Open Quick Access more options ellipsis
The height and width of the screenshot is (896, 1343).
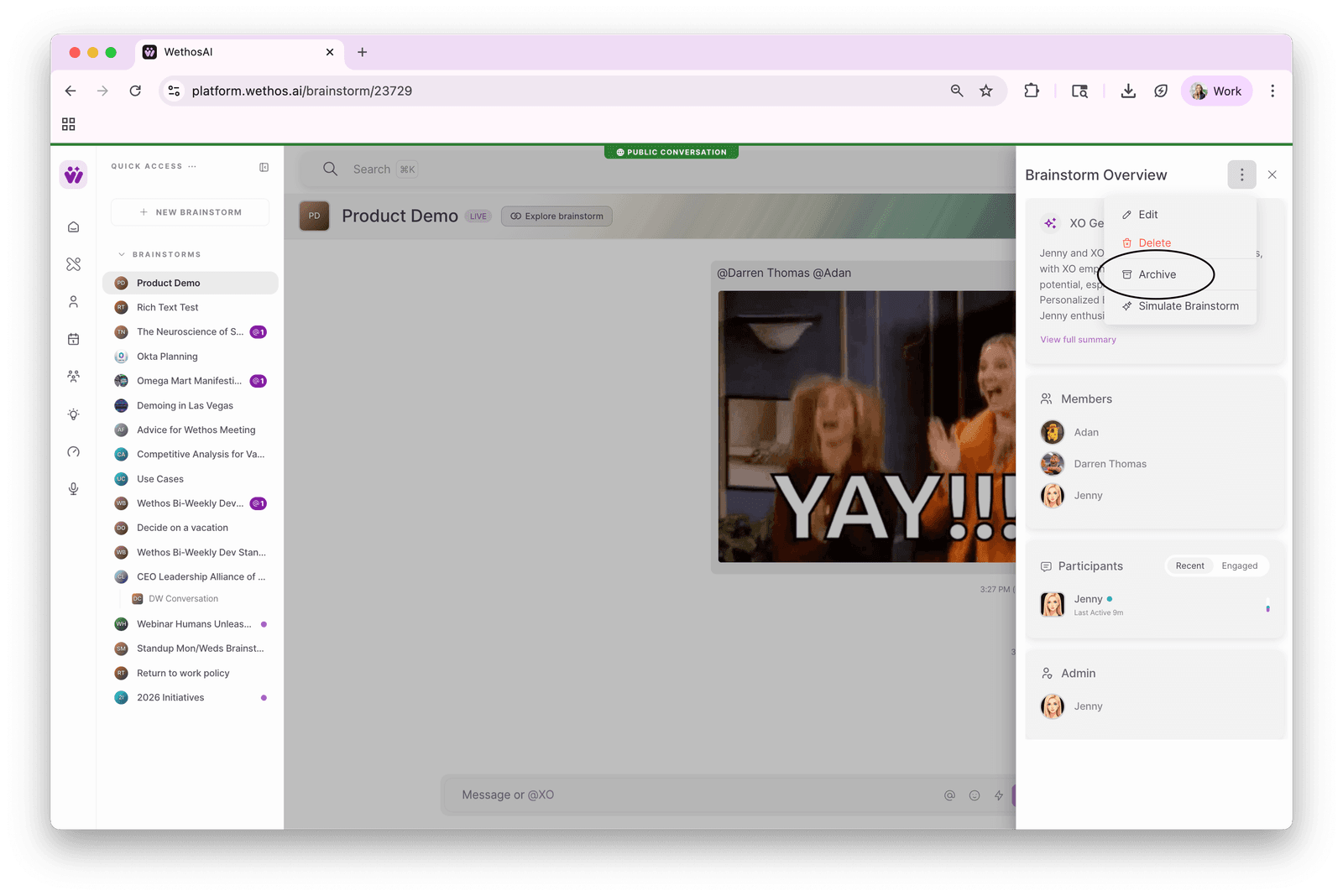192,166
